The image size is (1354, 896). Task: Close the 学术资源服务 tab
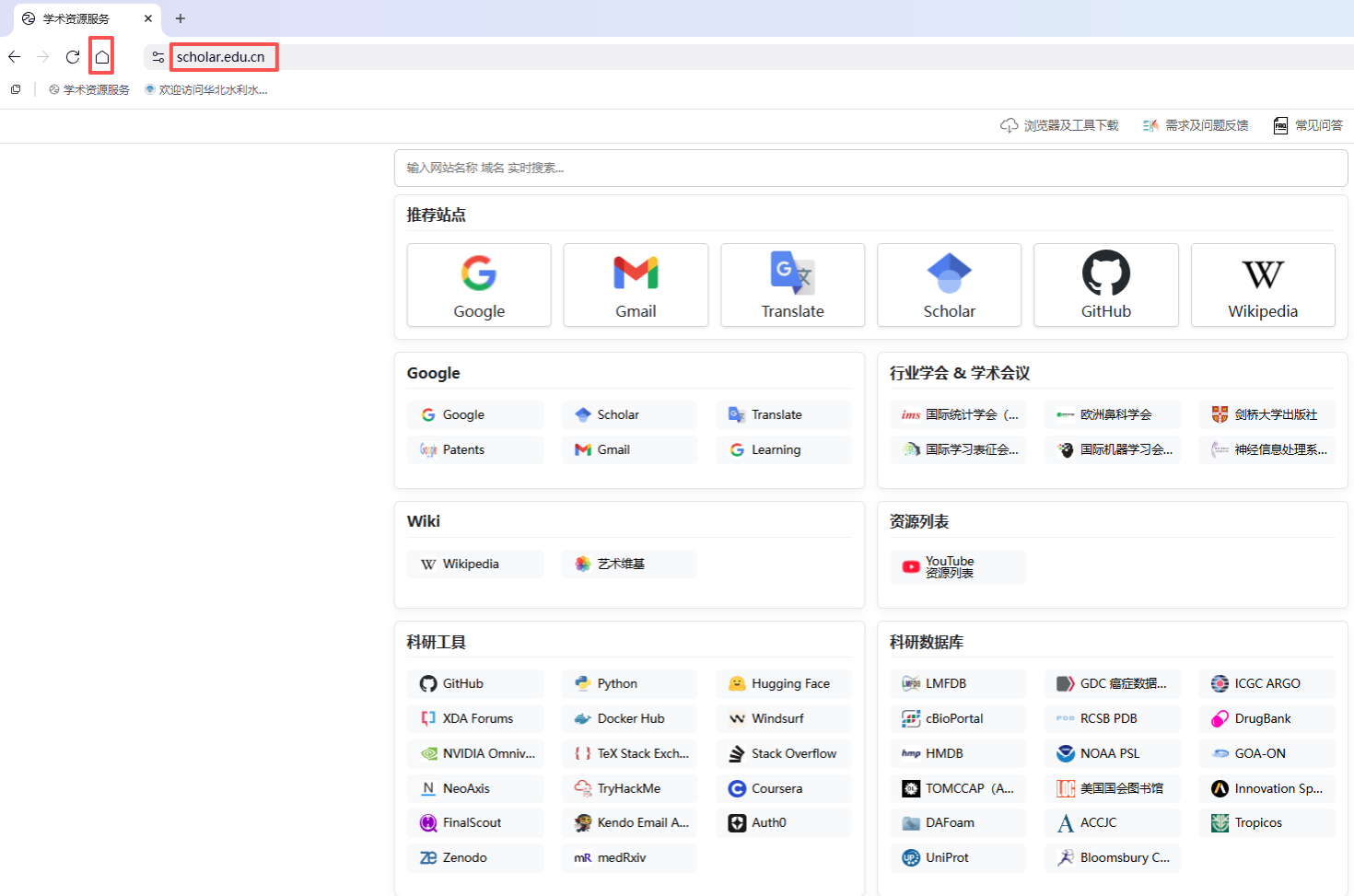[148, 18]
